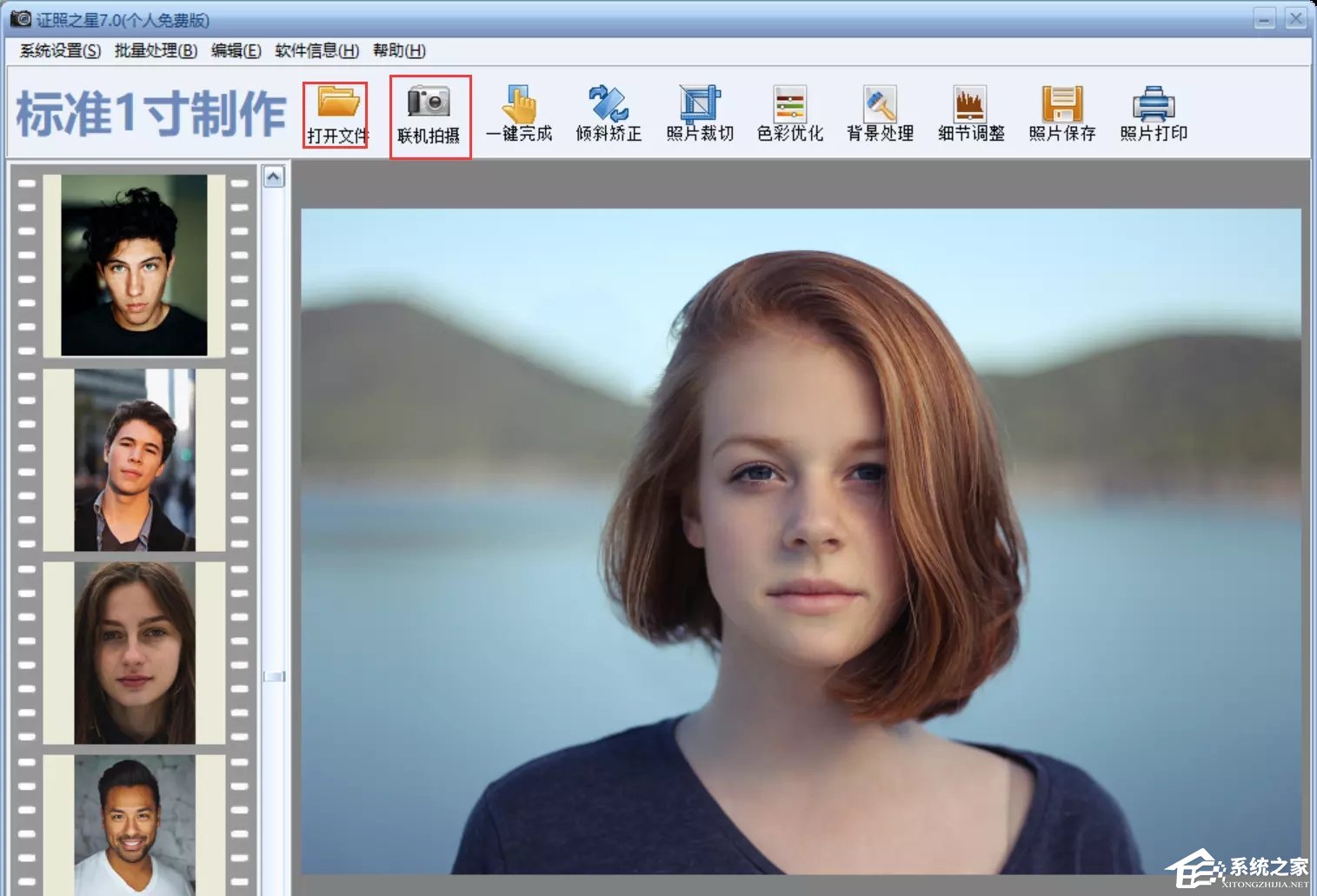
Task: Open the 照片裁切 crop tool
Action: coord(700,106)
